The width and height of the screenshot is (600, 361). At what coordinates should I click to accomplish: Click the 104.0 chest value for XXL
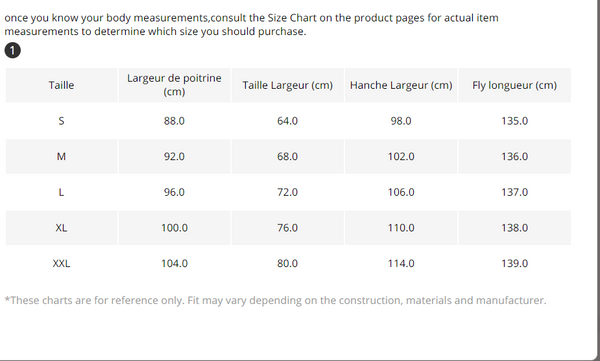[x=174, y=263]
